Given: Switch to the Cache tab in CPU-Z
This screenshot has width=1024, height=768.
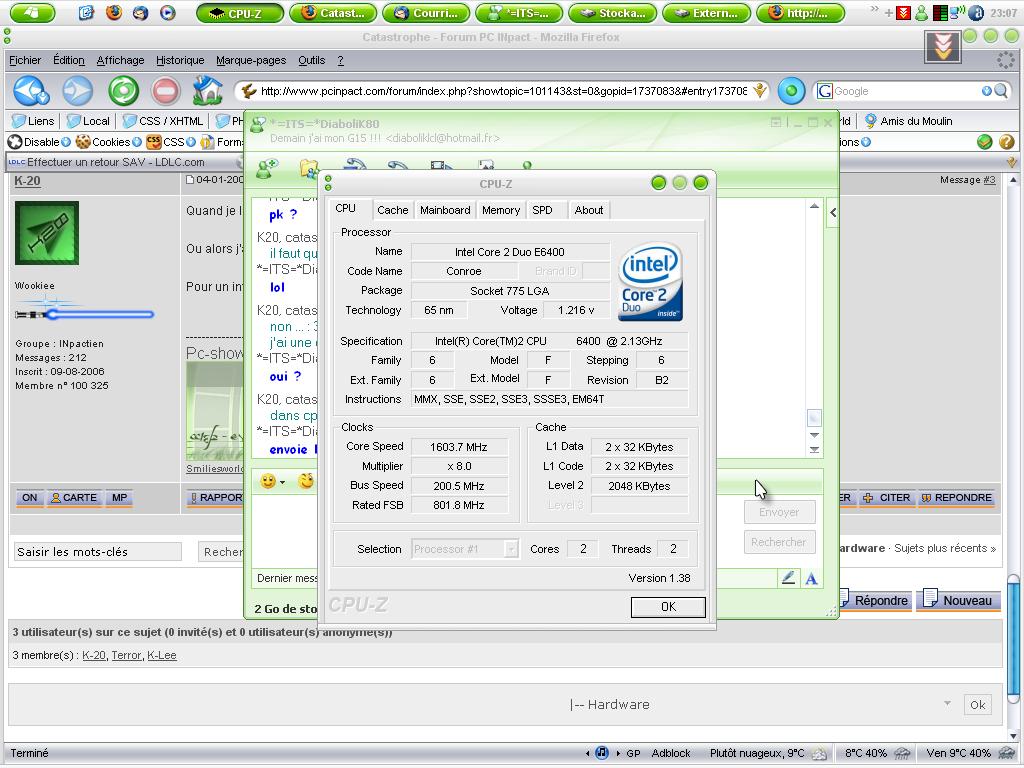Looking at the screenshot, I should pos(392,210).
